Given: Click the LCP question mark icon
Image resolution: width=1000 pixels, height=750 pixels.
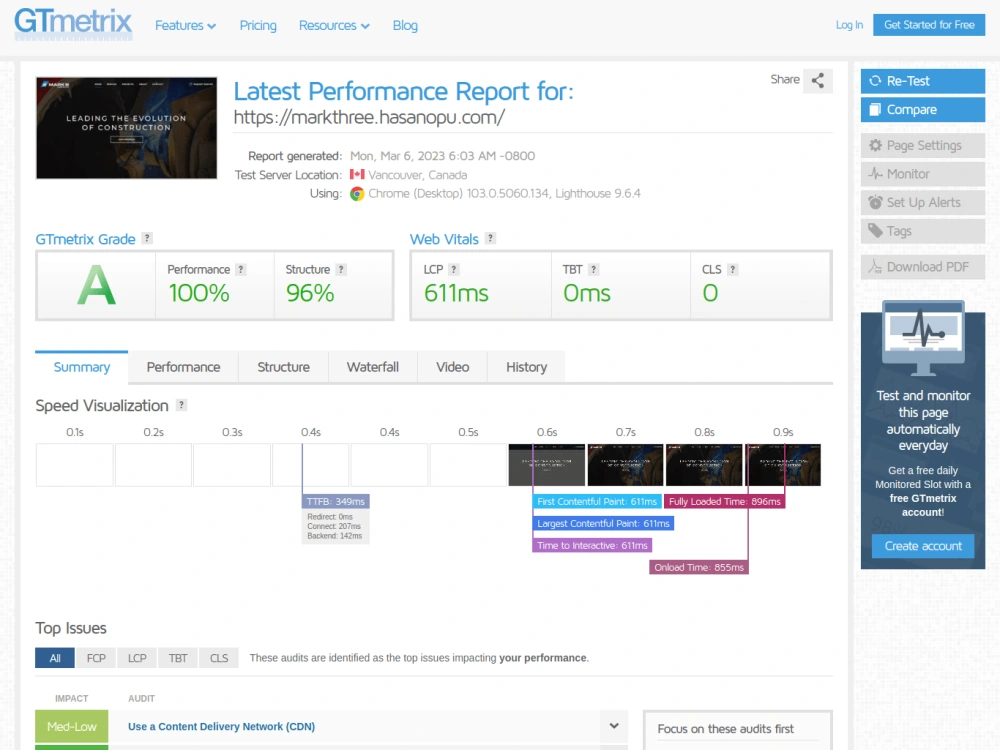Looking at the screenshot, I should (453, 269).
